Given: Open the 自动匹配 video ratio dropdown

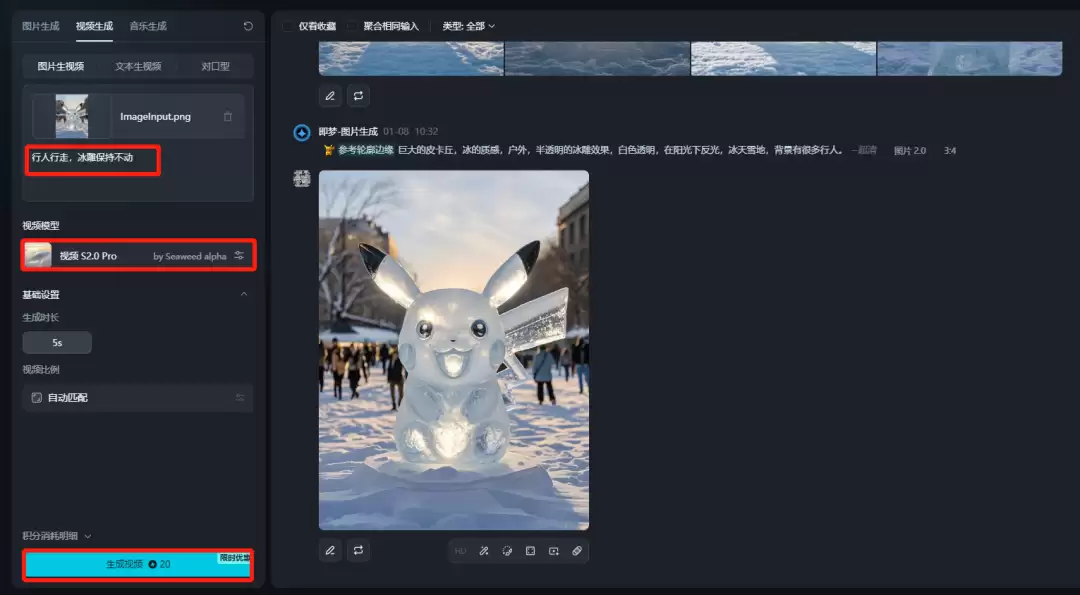Looking at the screenshot, I should point(138,397).
